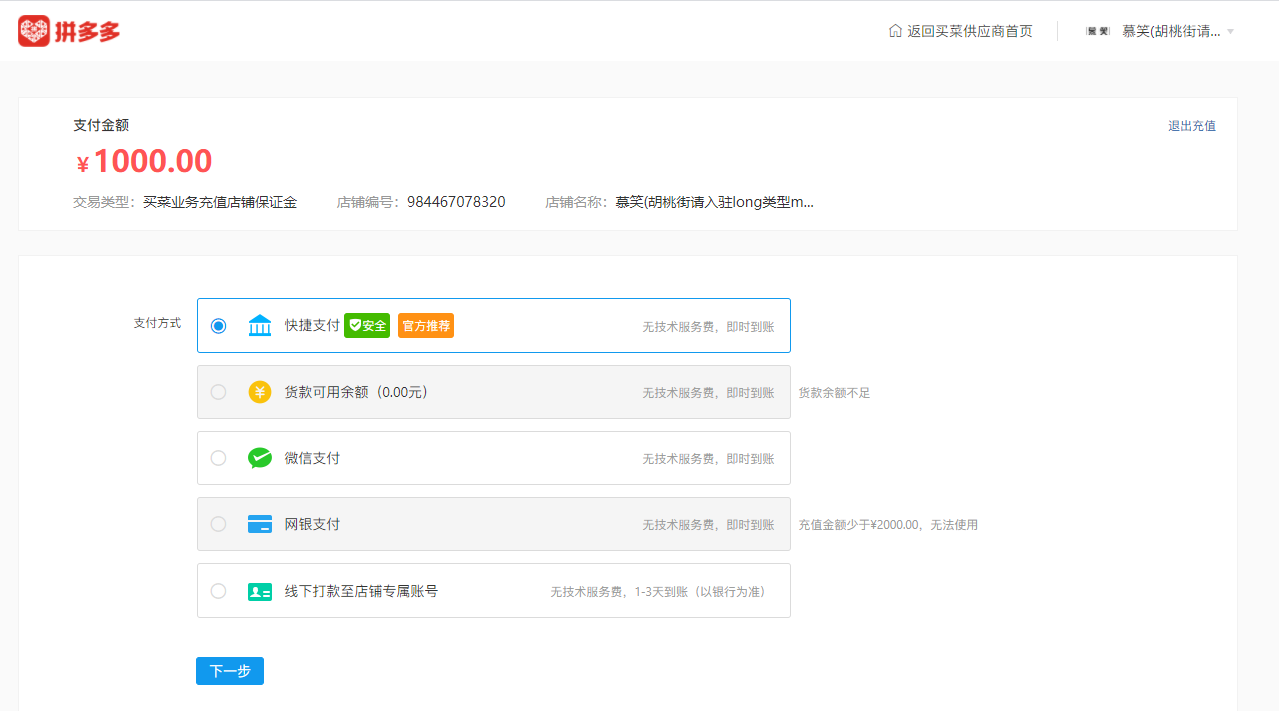Select the 微信支付 radio button
This screenshot has width=1279, height=711.
point(219,458)
